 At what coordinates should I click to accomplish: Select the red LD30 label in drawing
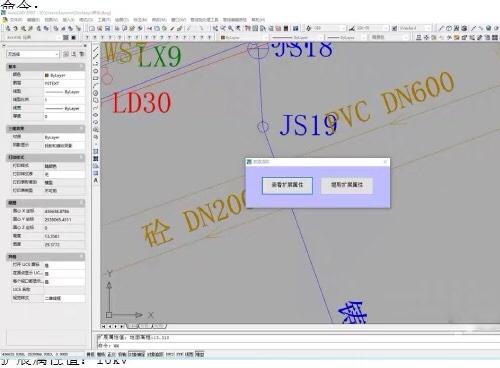point(142,102)
